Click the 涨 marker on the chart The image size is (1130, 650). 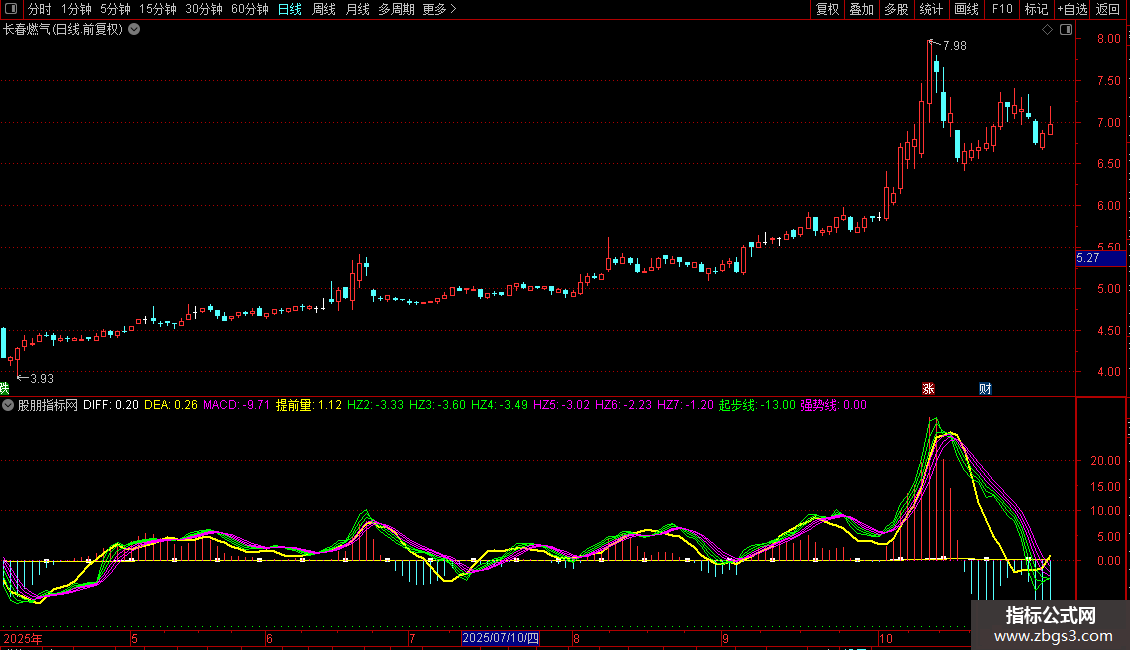click(928, 389)
